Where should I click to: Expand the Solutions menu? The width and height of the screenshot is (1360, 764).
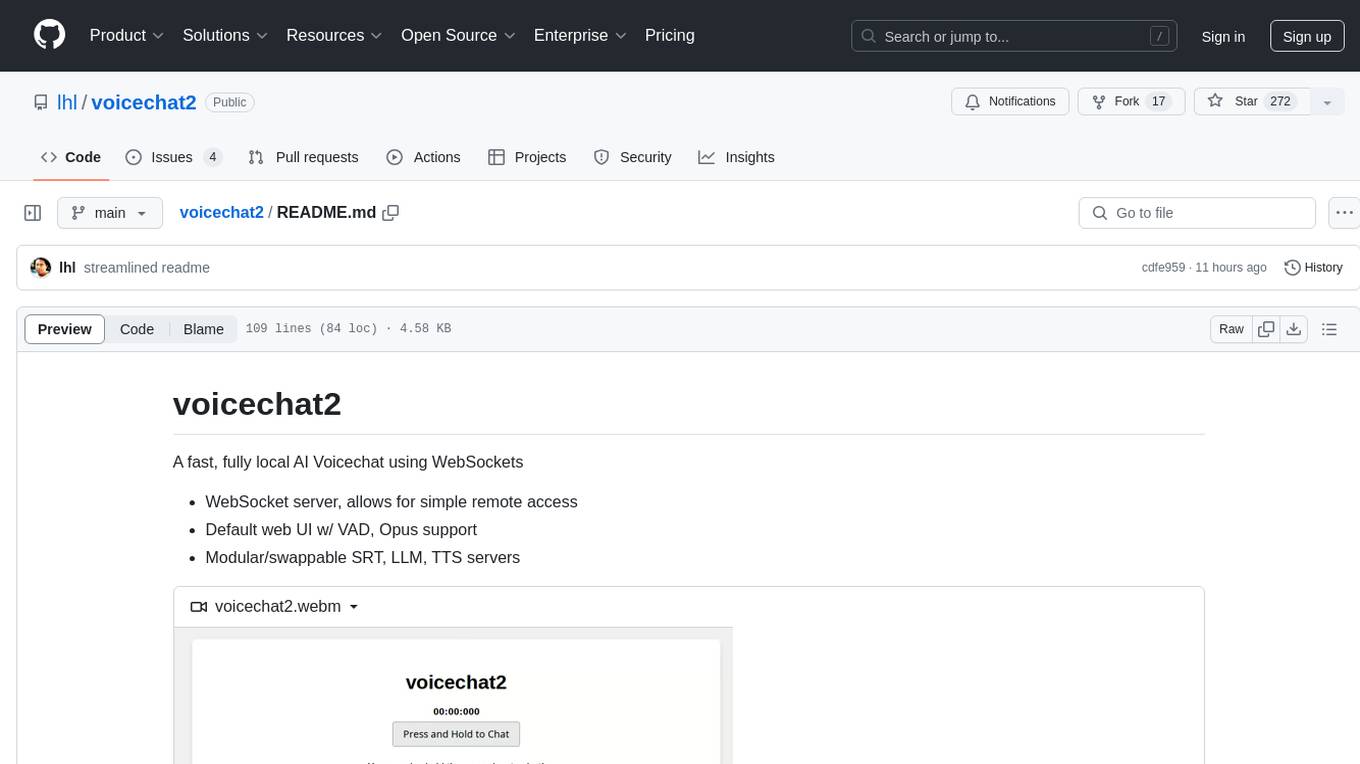(x=226, y=35)
